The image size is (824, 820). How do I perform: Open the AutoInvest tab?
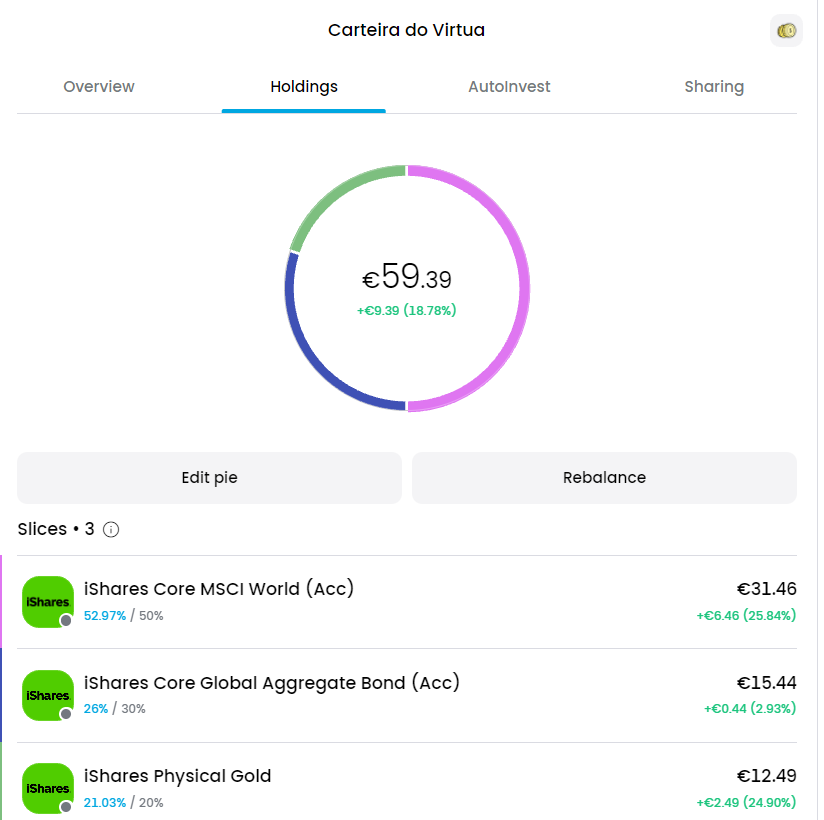click(509, 86)
